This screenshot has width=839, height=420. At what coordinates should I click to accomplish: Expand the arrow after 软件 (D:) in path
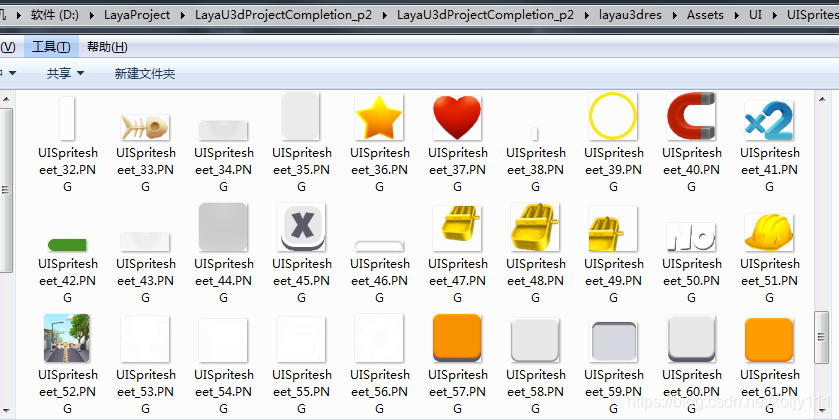(91, 15)
